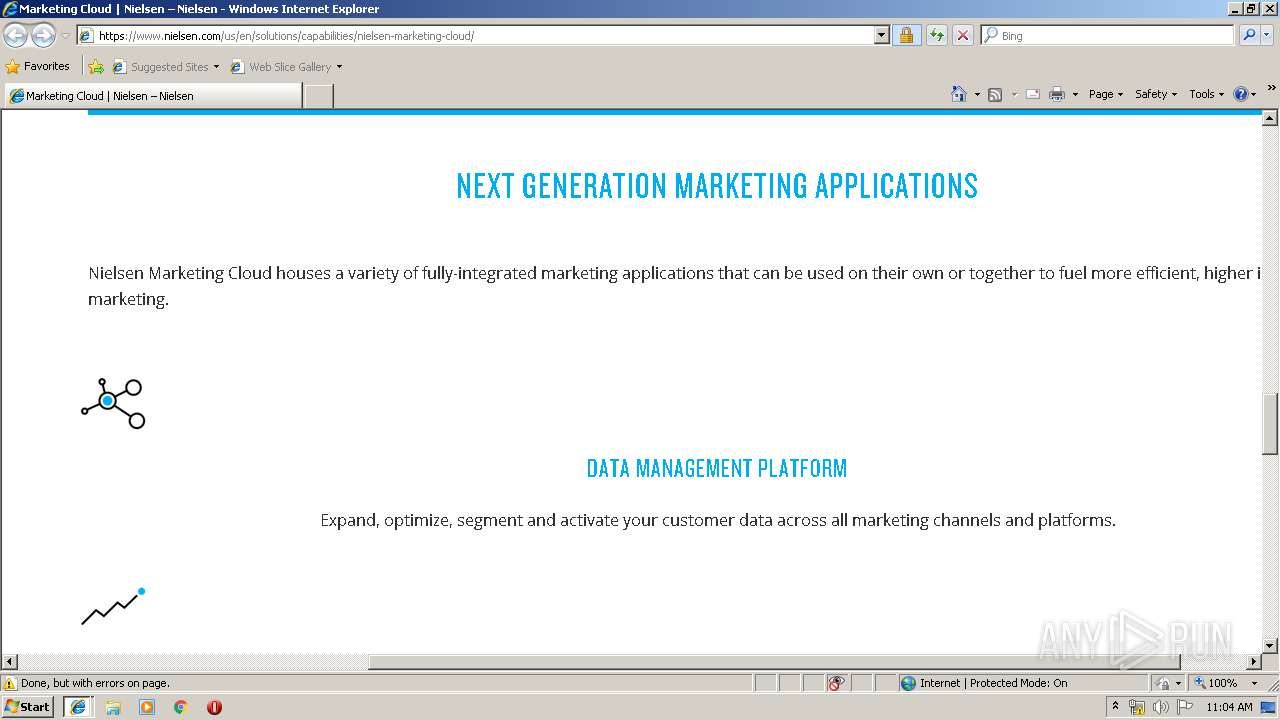Click Add to Favorites Bar icon

pos(96,67)
